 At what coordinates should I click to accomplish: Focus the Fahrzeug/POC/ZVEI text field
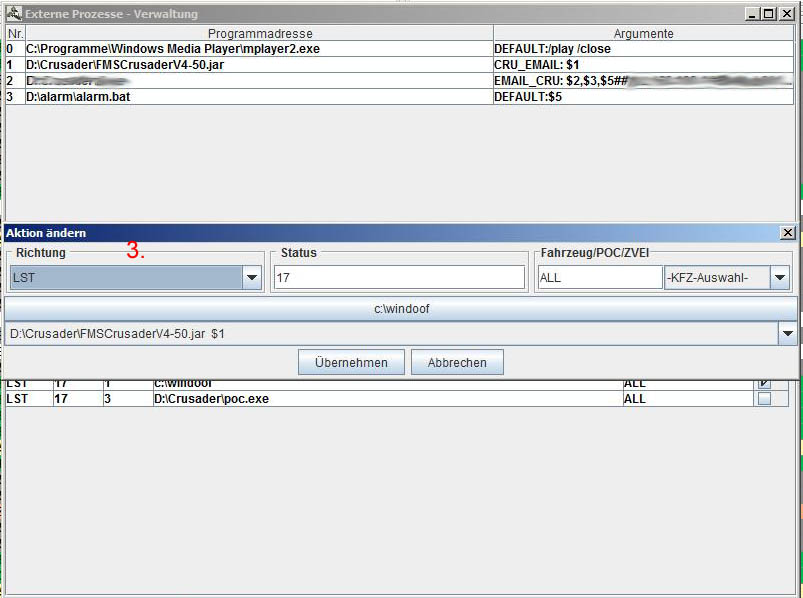pos(599,278)
